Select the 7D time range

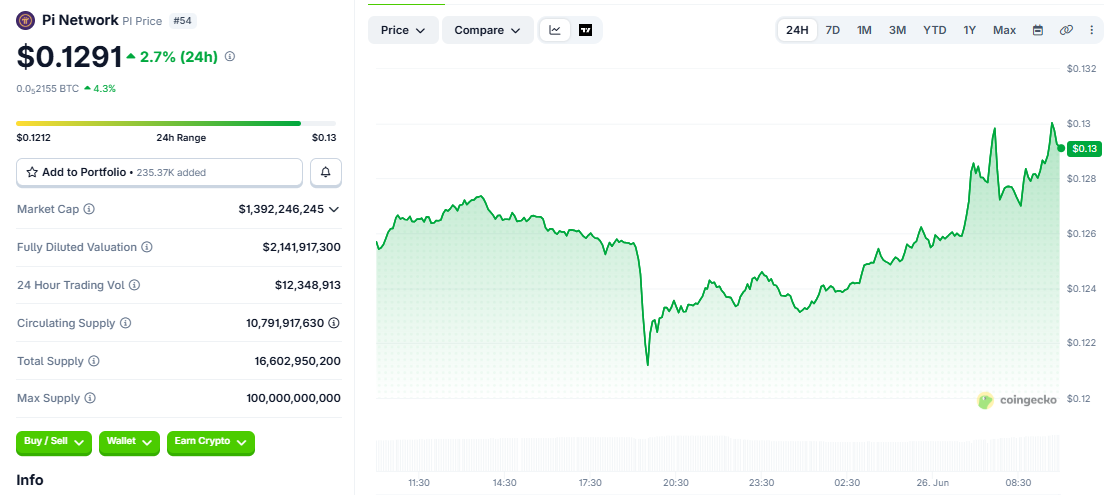[x=833, y=30]
